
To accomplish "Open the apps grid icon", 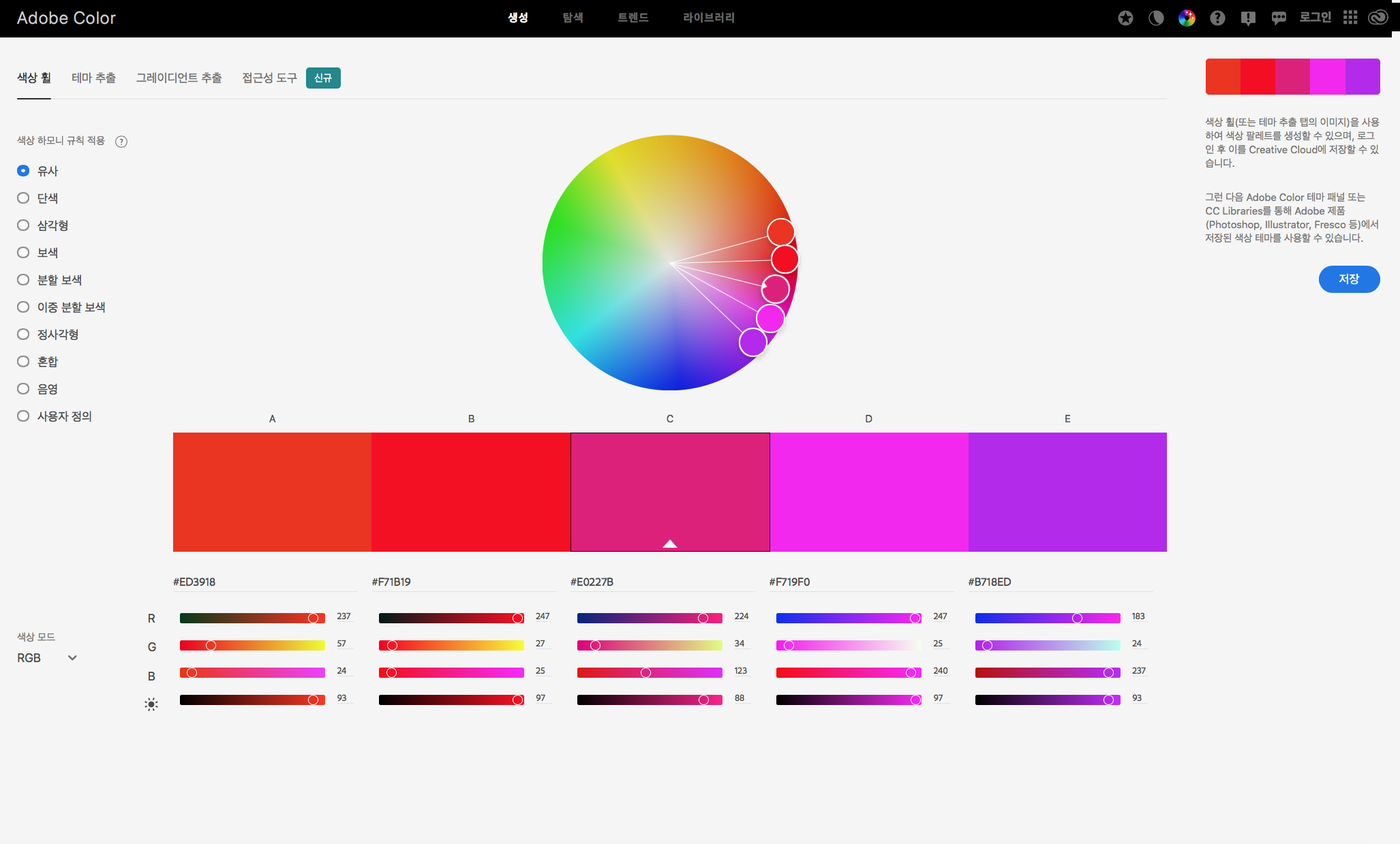I will 1350,18.
